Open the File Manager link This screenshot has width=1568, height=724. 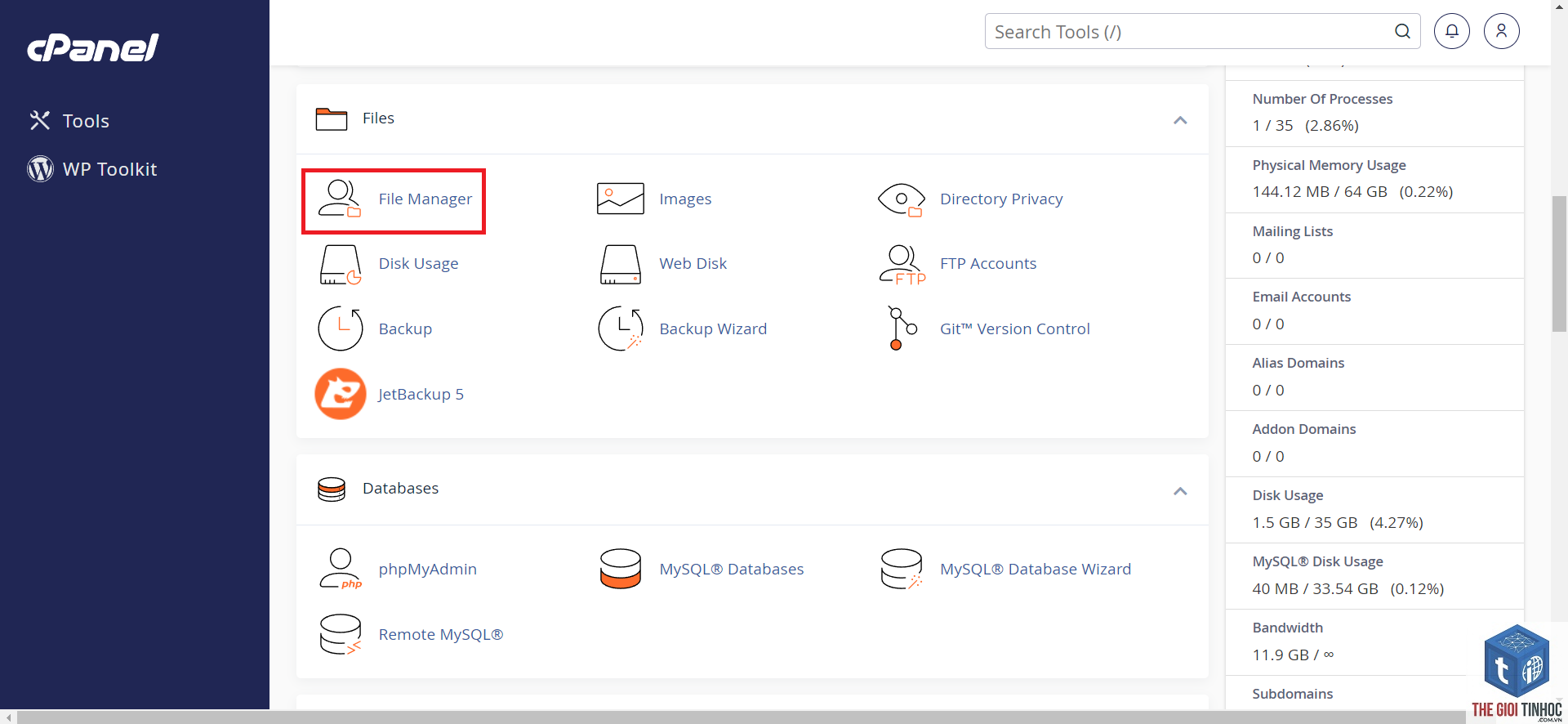(425, 199)
